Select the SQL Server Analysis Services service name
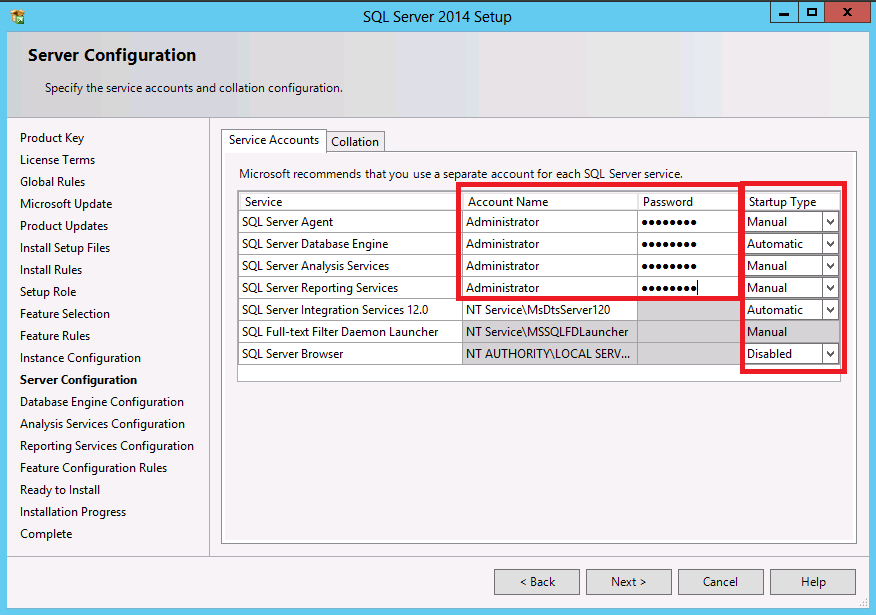 click(x=316, y=266)
